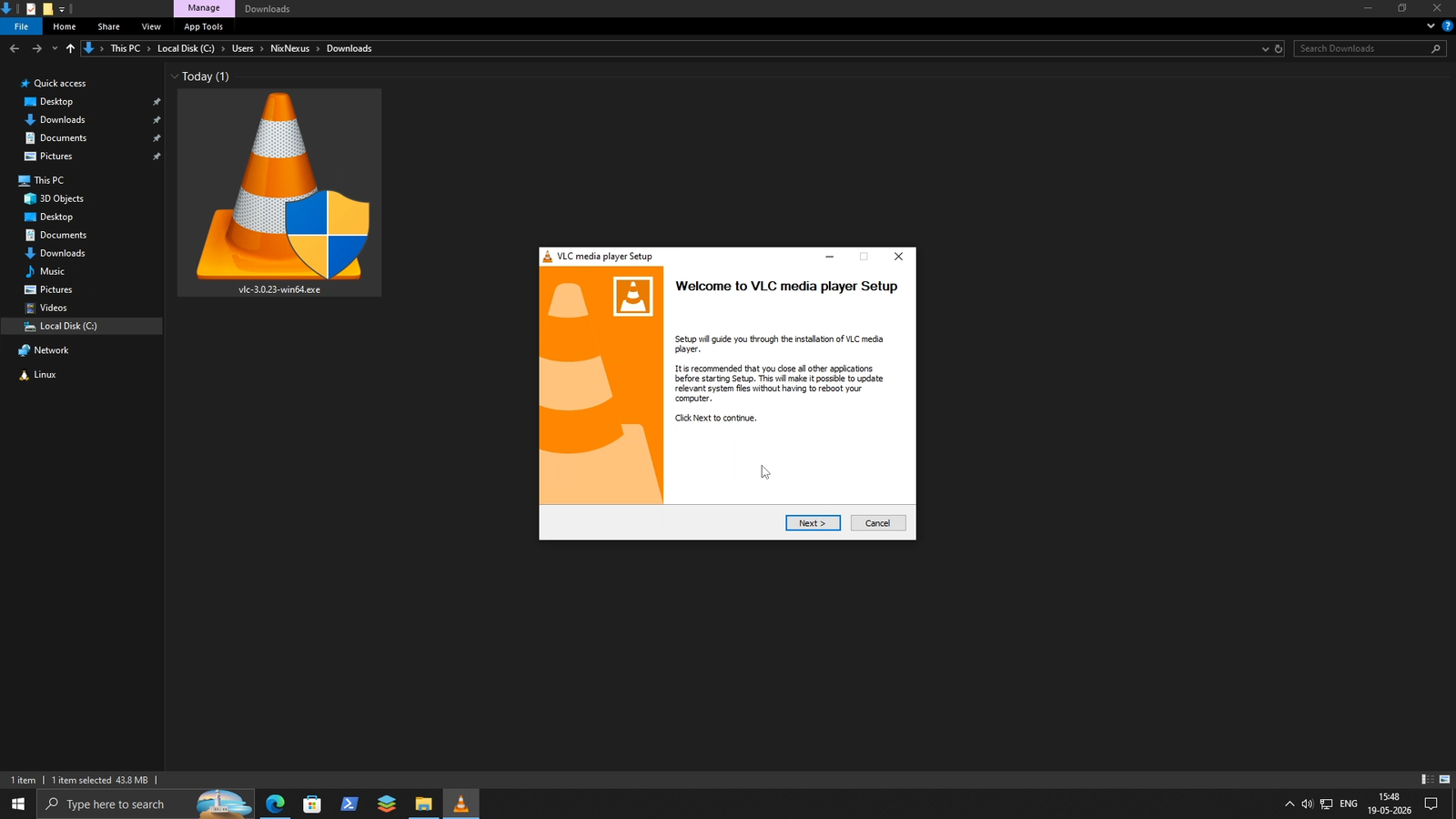Open pinned Documents under Quick access
The width and height of the screenshot is (1456, 819).
click(x=63, y=137)
